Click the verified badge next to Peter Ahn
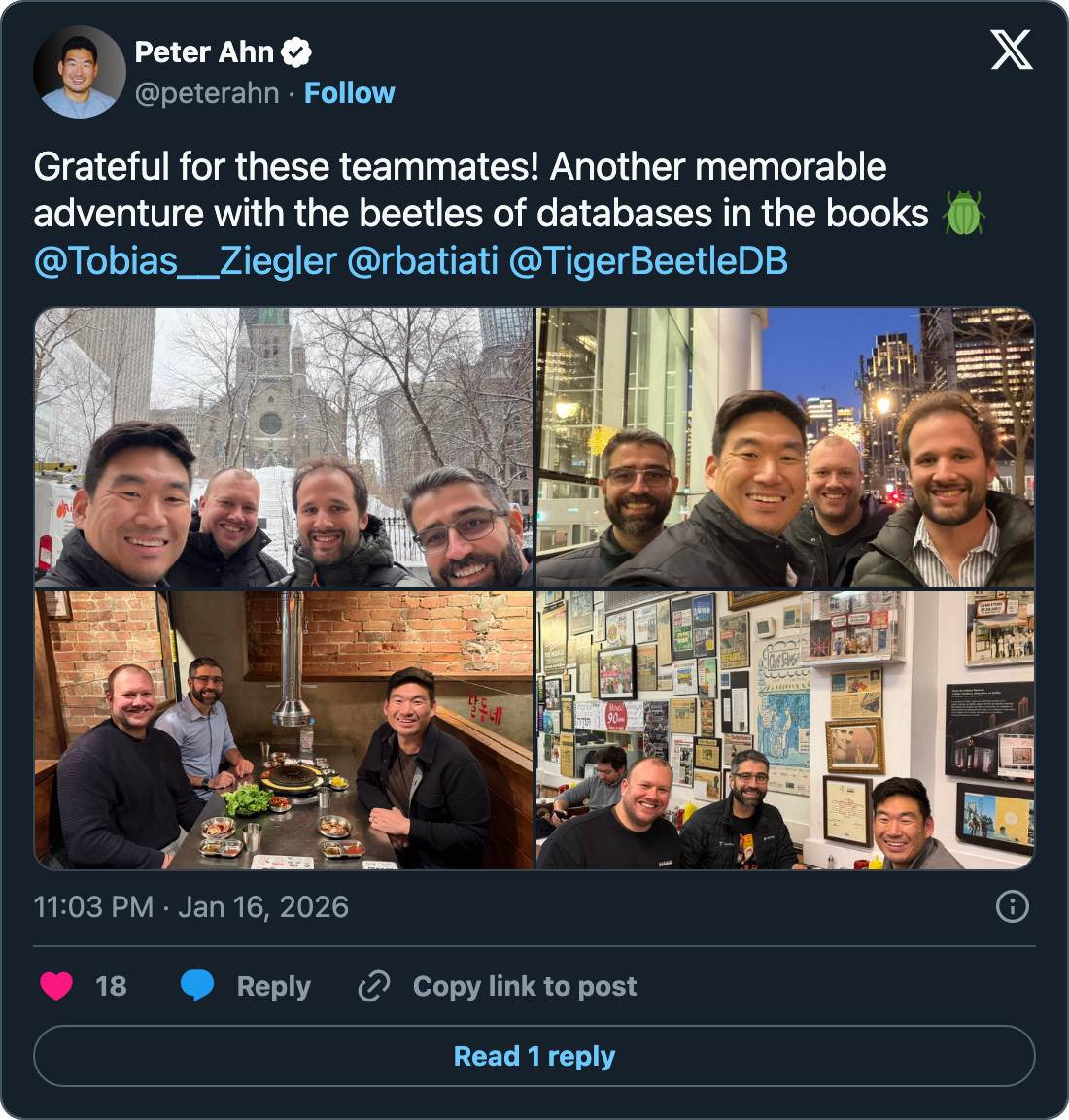1069x1120 pixels. pyautogui.click(x=295, y=52)
